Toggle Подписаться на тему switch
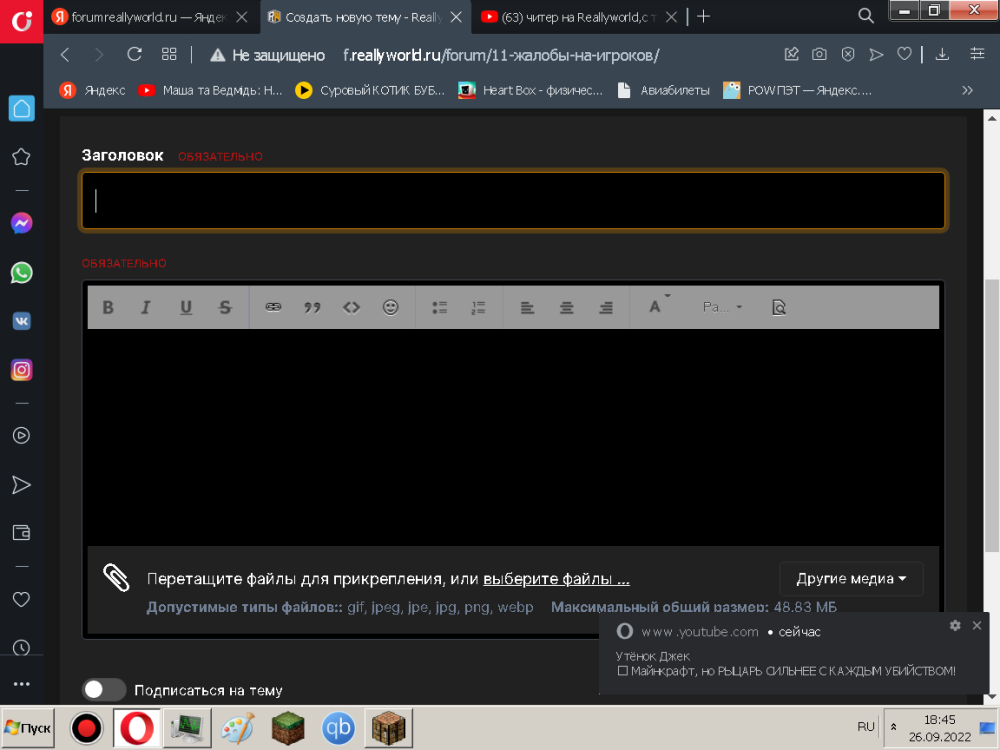1000x750 pixels. tap(104, 689)
